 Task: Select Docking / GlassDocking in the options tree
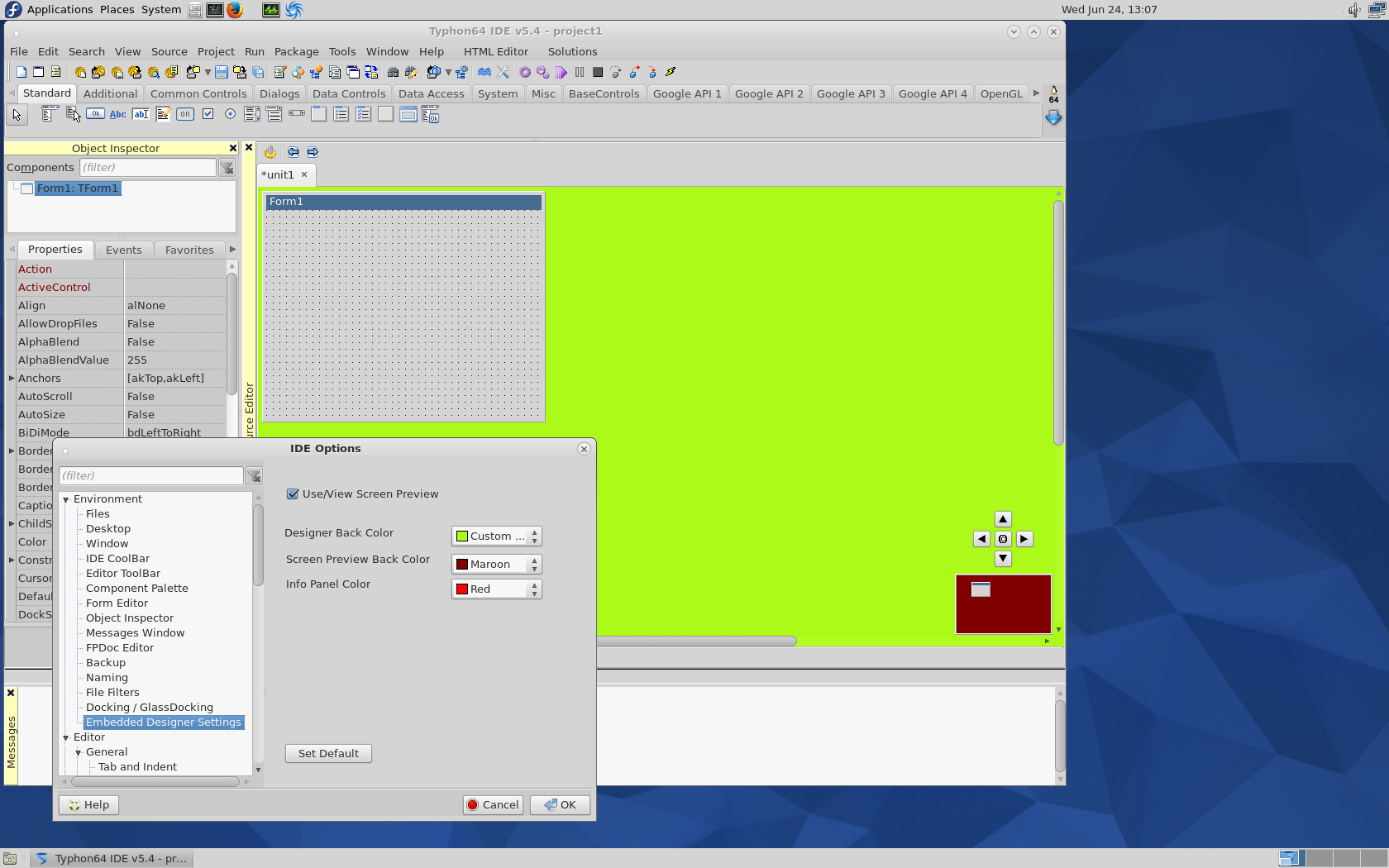pos(150,708)
